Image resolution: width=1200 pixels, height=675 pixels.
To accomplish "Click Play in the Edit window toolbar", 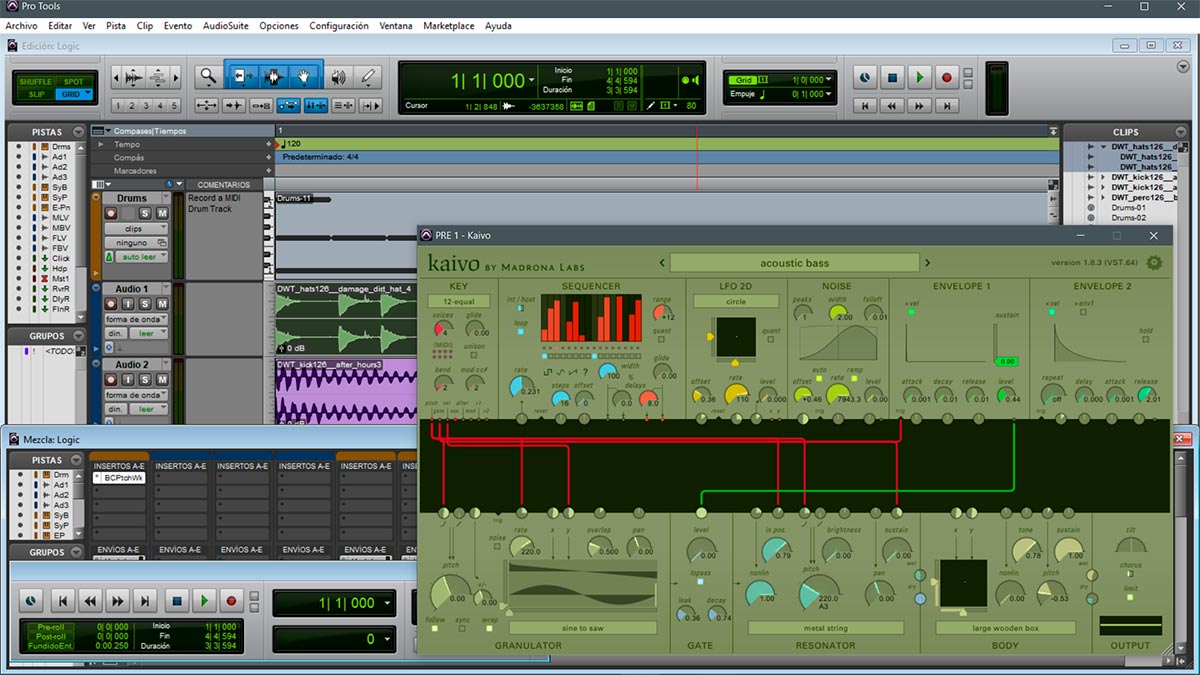I will pyautogui.click(x=919, y=76).
